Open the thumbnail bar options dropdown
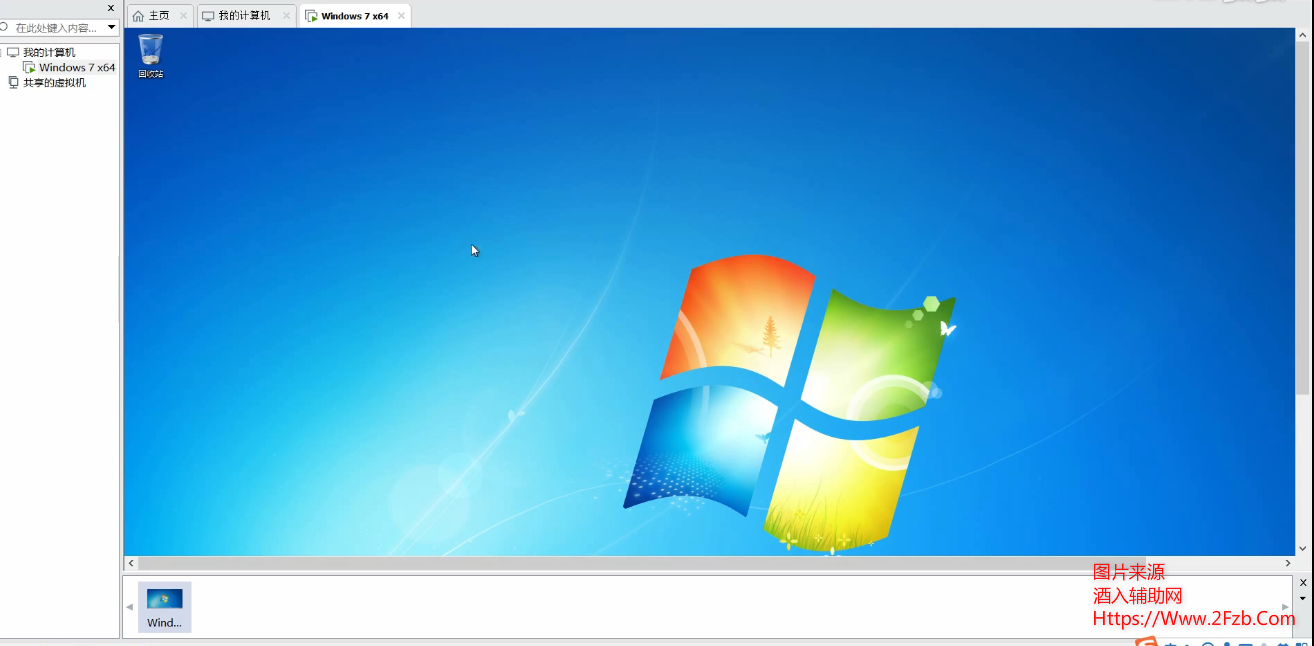The image size is (1314, 646). (1303, 598)
